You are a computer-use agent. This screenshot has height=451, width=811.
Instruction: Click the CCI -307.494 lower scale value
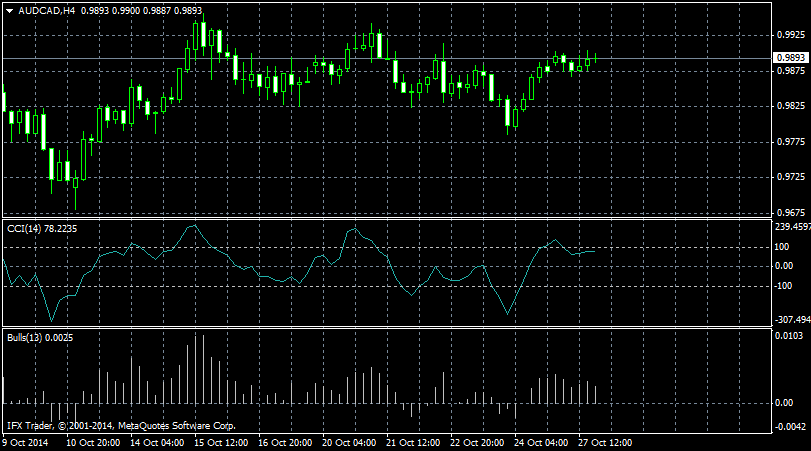(791, 320)
